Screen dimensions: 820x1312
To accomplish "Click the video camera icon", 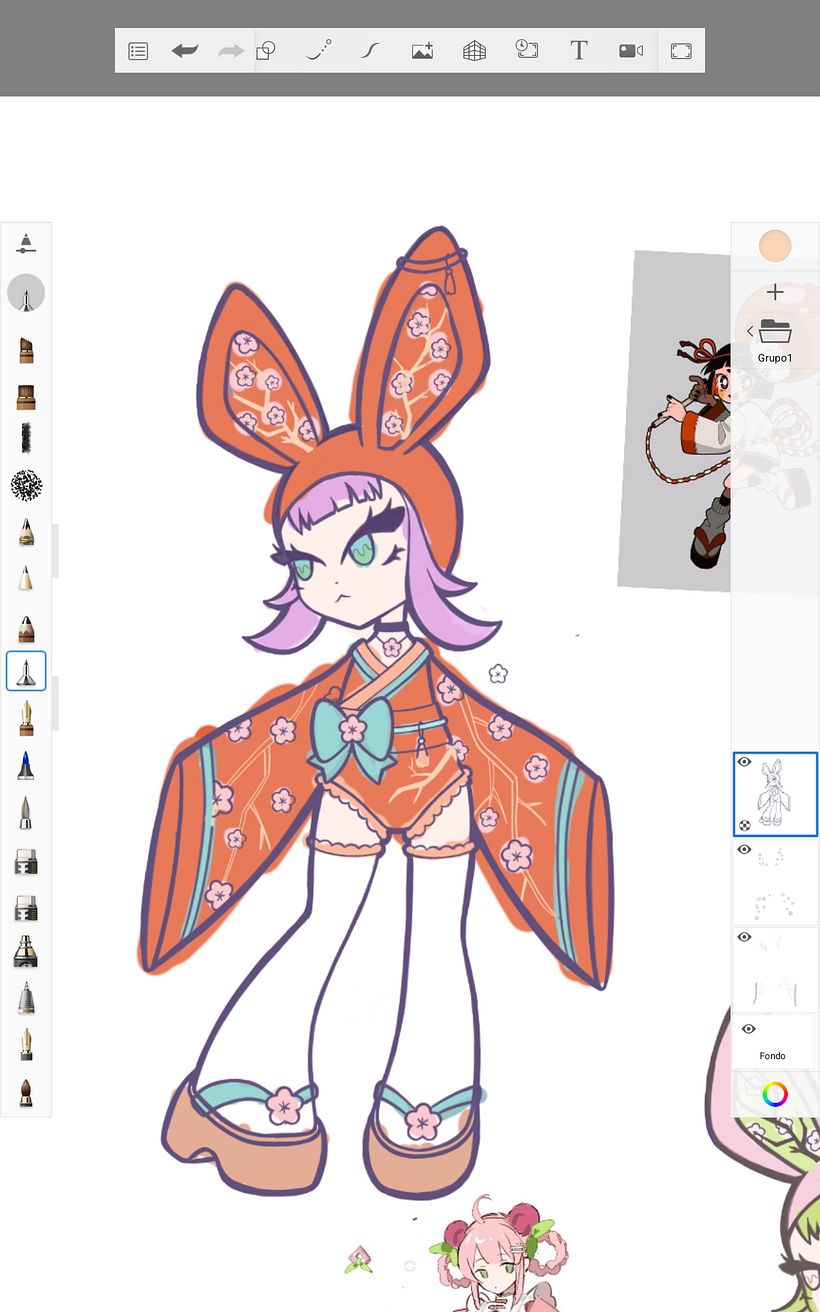I will [630, 50].
